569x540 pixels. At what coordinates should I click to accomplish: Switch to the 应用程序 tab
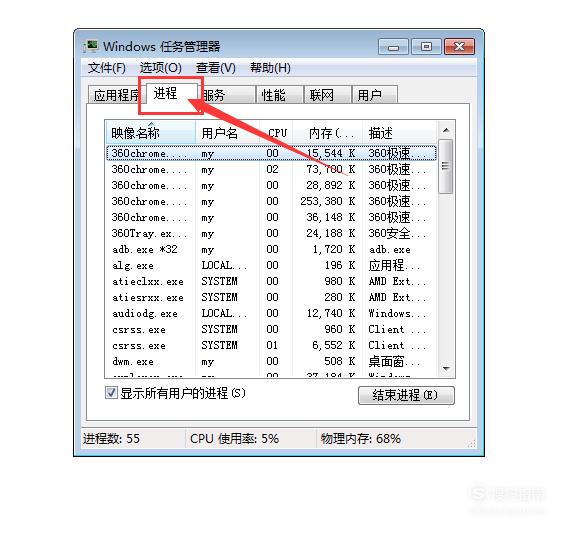point(117,95)
